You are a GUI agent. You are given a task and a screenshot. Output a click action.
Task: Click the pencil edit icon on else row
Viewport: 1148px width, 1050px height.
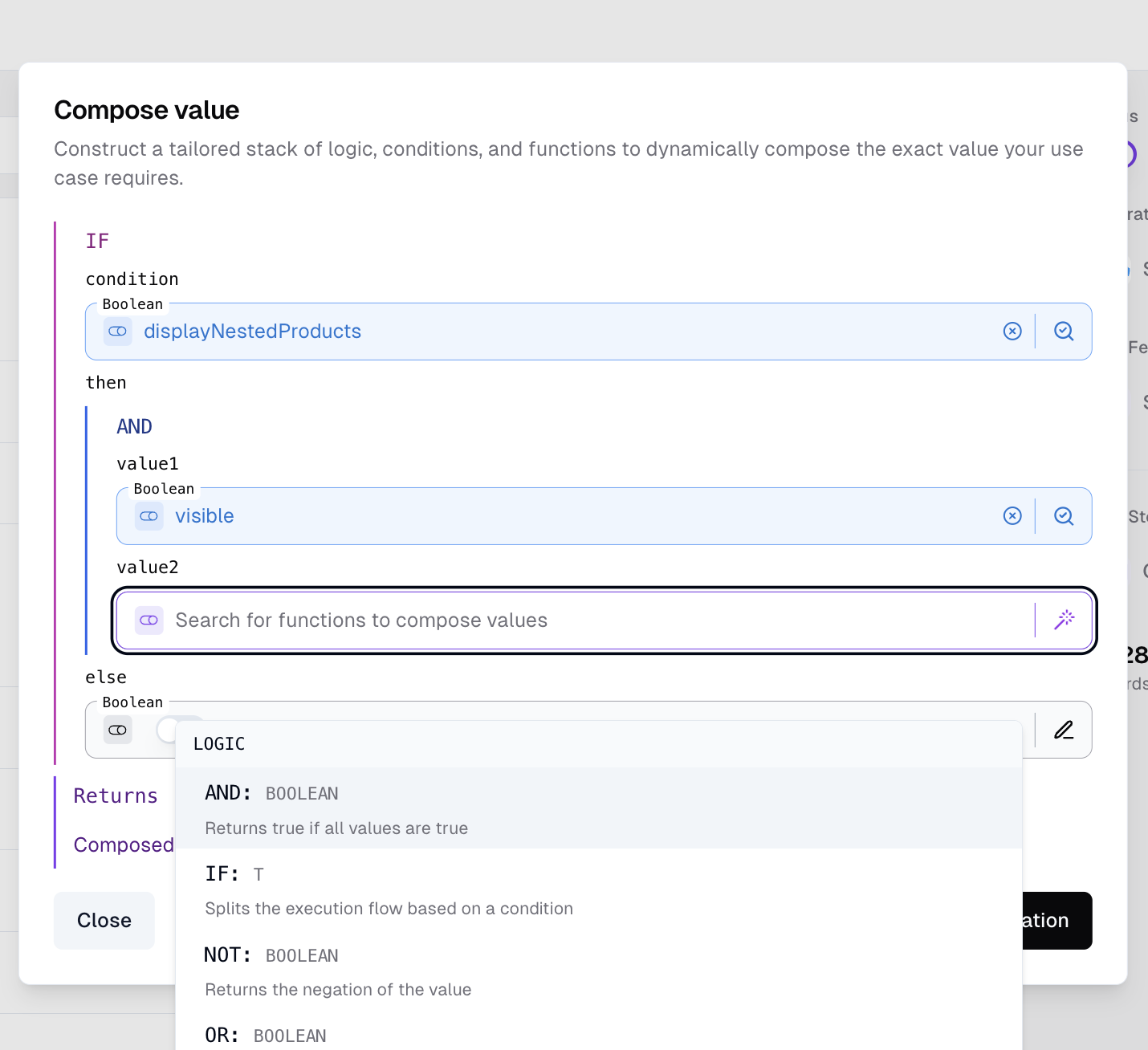pyautogui.click(x=1064, y=730)
